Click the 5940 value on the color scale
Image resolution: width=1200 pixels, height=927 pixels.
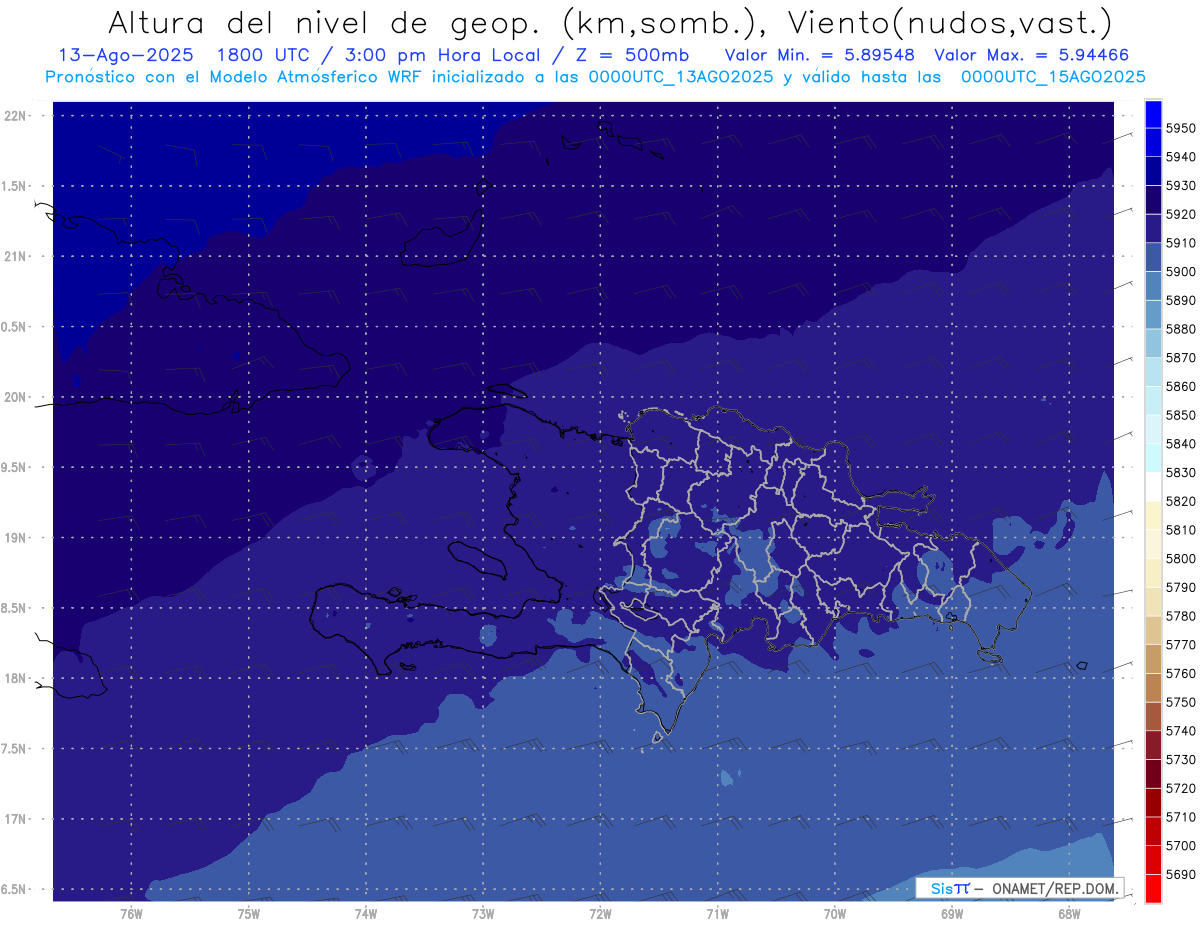1181,157
